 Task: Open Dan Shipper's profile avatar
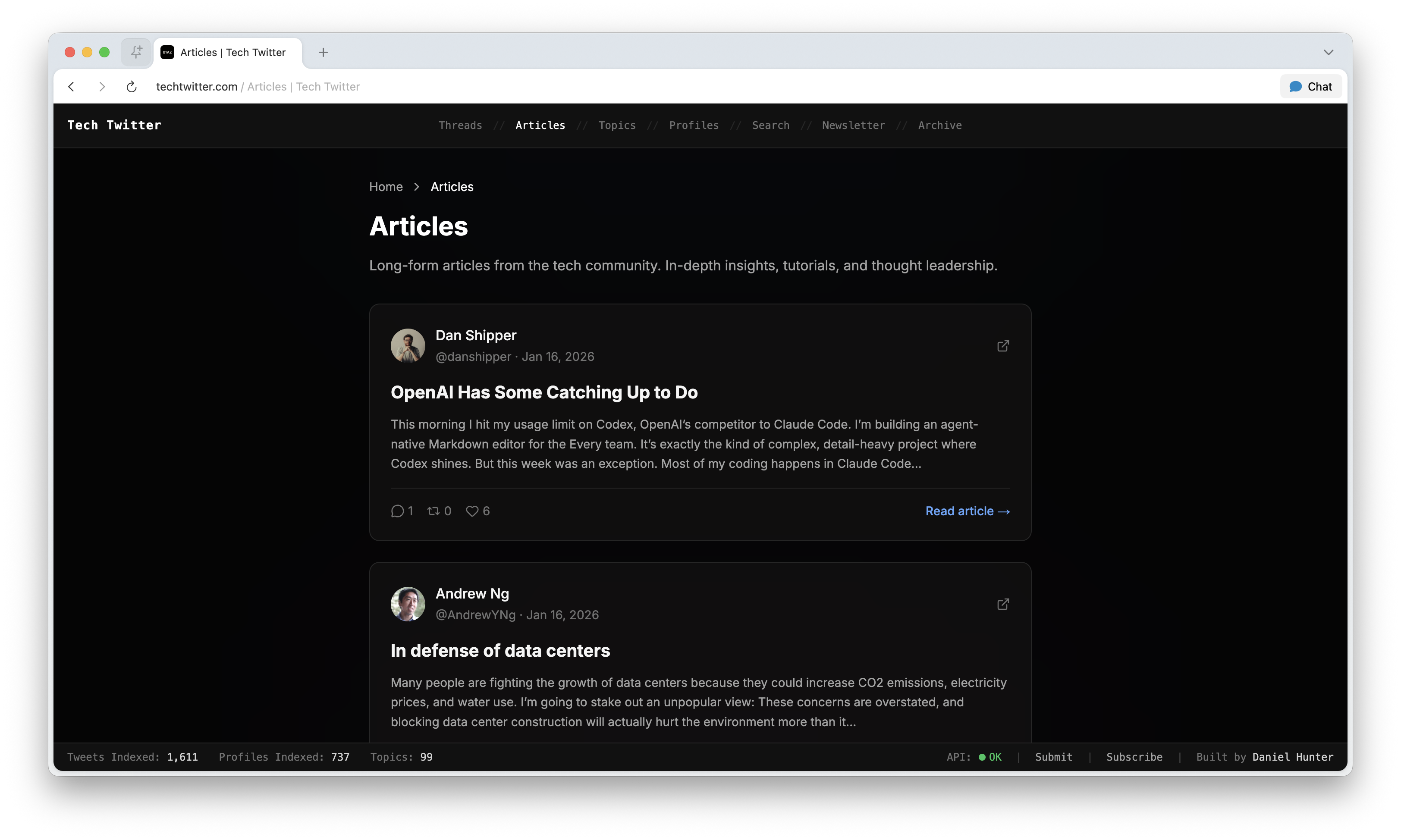[x=408, y=345]
